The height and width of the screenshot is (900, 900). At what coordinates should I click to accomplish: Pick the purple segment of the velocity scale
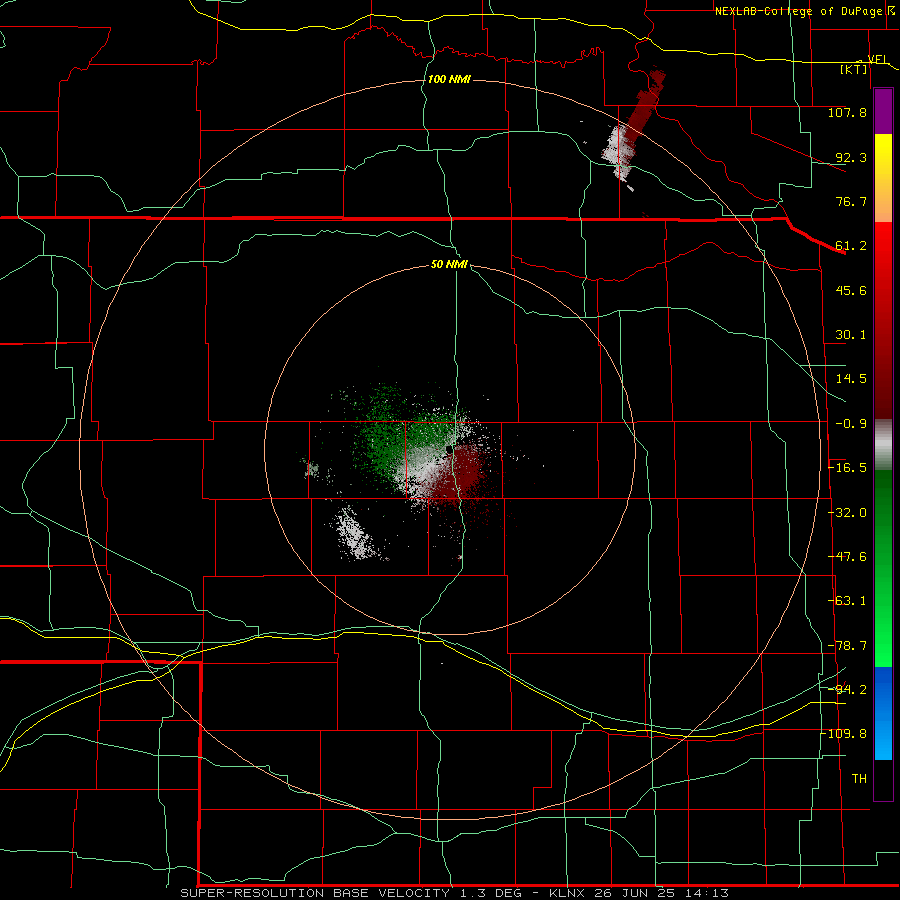coord(883,112)
